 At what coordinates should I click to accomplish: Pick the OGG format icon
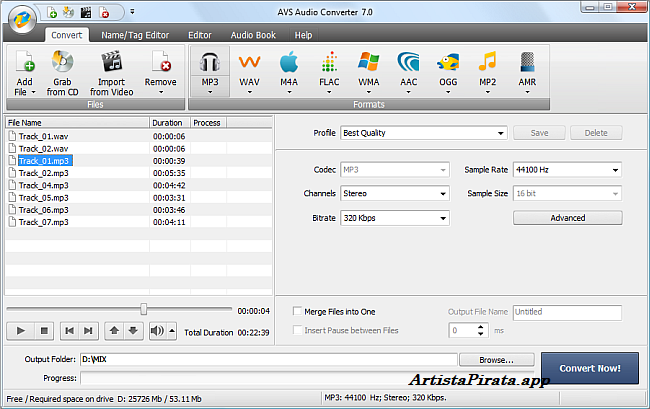(x=448, y=63)
